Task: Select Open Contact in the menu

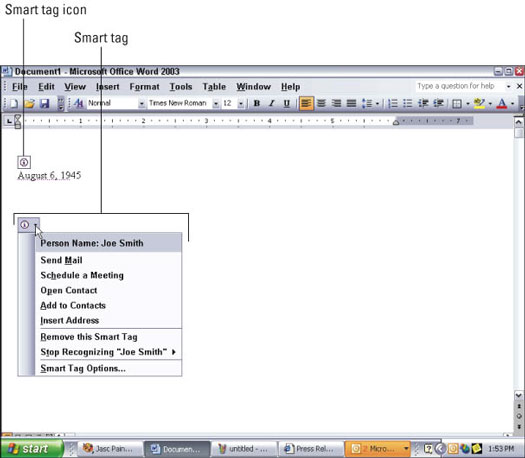Action: [x=108, y=290]
